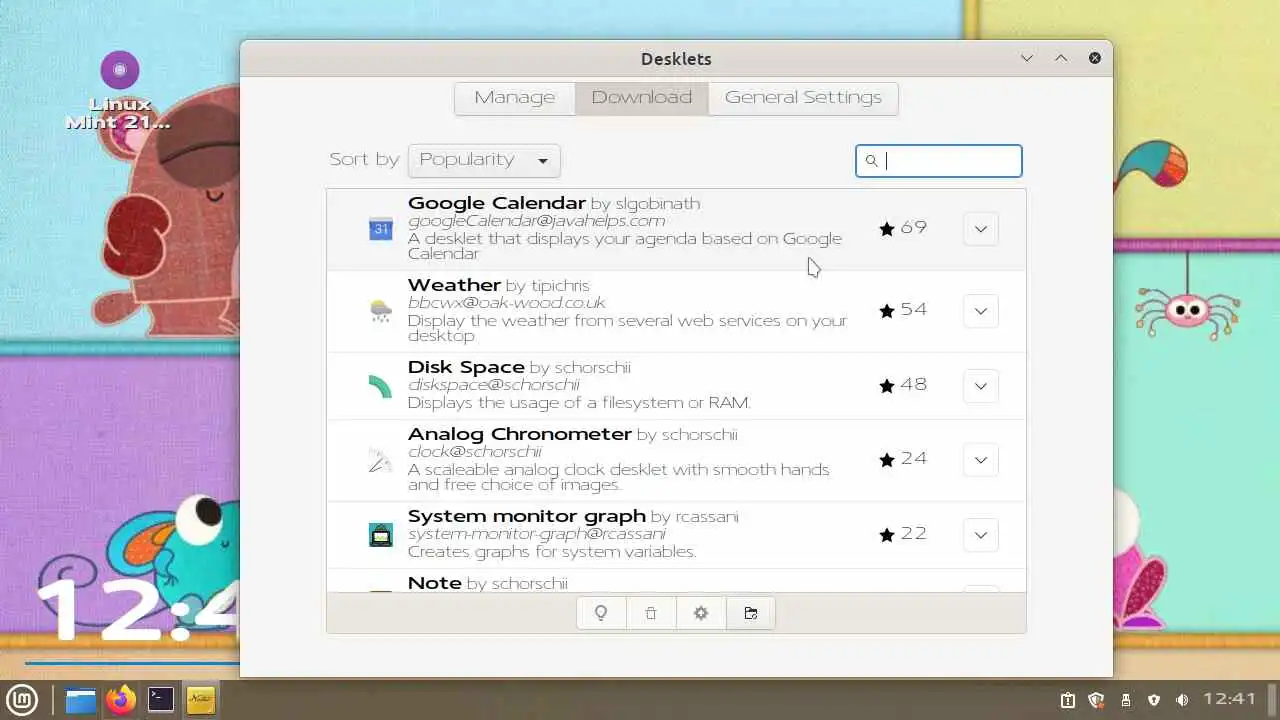1280x720 pixels.
Task: Click the removable drives tray icon
Action: click(1125, 700)
